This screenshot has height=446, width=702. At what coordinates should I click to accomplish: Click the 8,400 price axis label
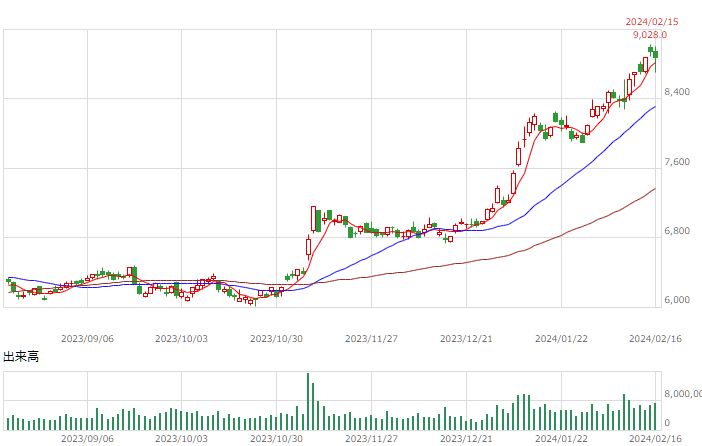[677, 92]
